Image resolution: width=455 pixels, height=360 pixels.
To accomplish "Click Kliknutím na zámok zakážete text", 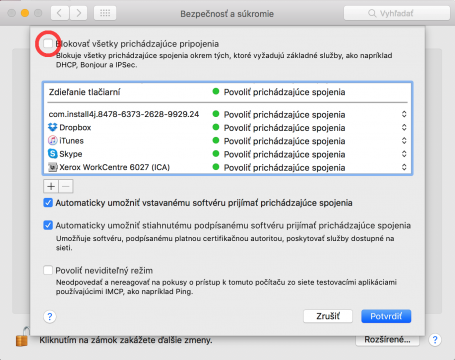I will [126, 340].
